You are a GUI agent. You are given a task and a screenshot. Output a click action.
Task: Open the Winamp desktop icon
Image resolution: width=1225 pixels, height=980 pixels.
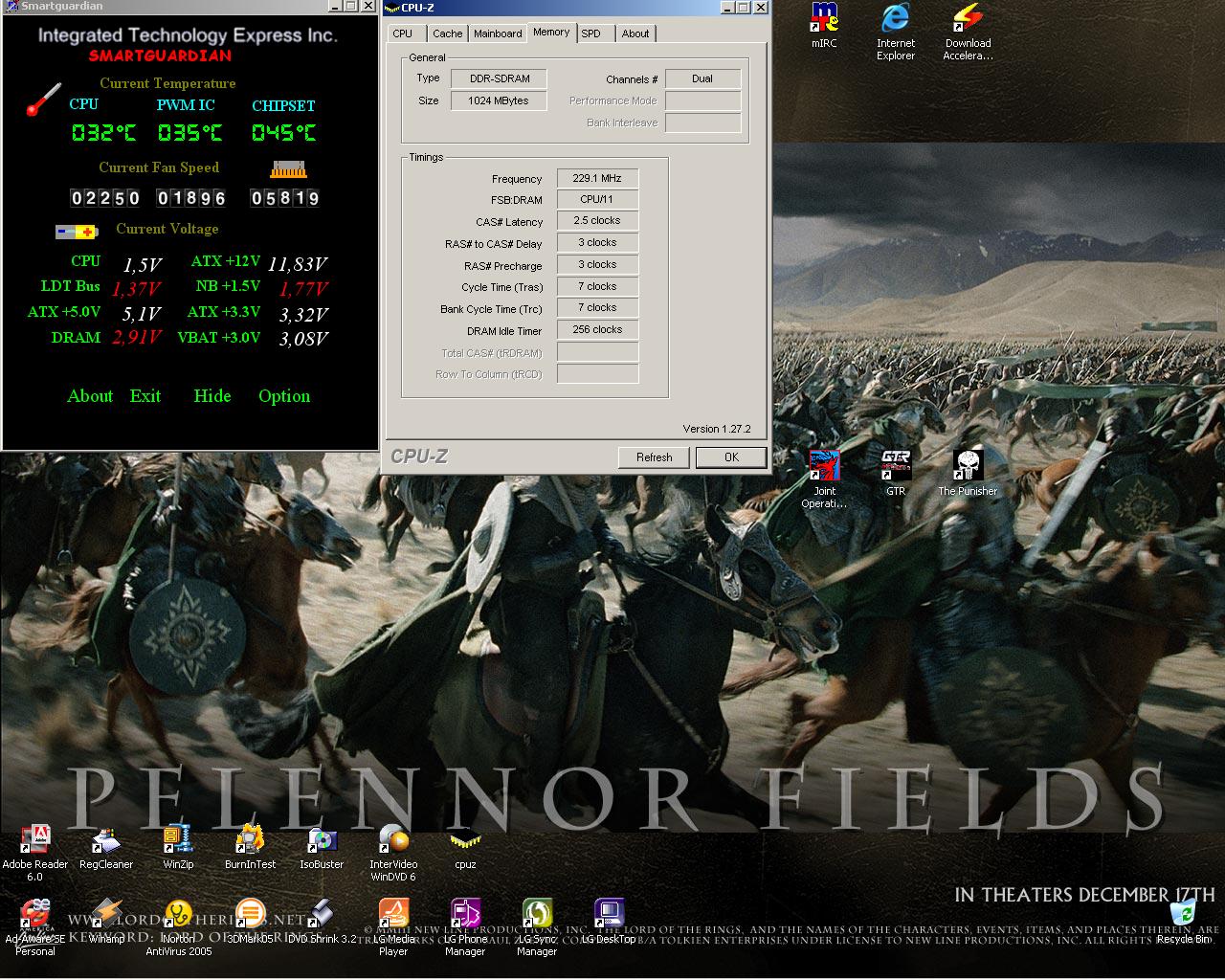[x=106, y=921]
